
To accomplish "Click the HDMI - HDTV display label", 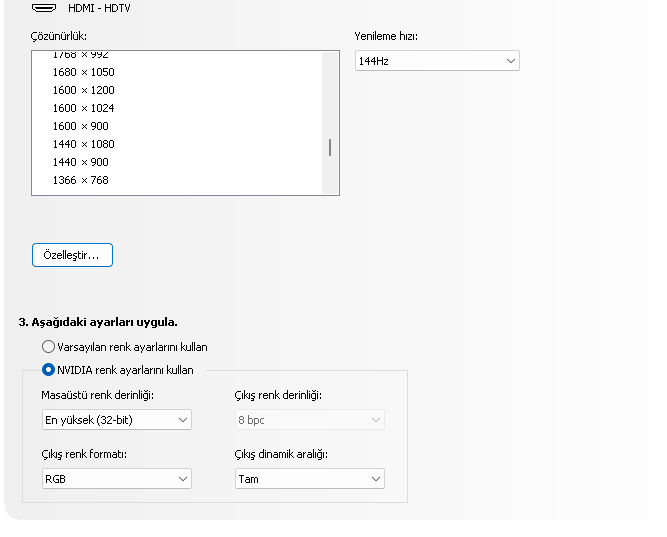I will (x=99, y=8).
